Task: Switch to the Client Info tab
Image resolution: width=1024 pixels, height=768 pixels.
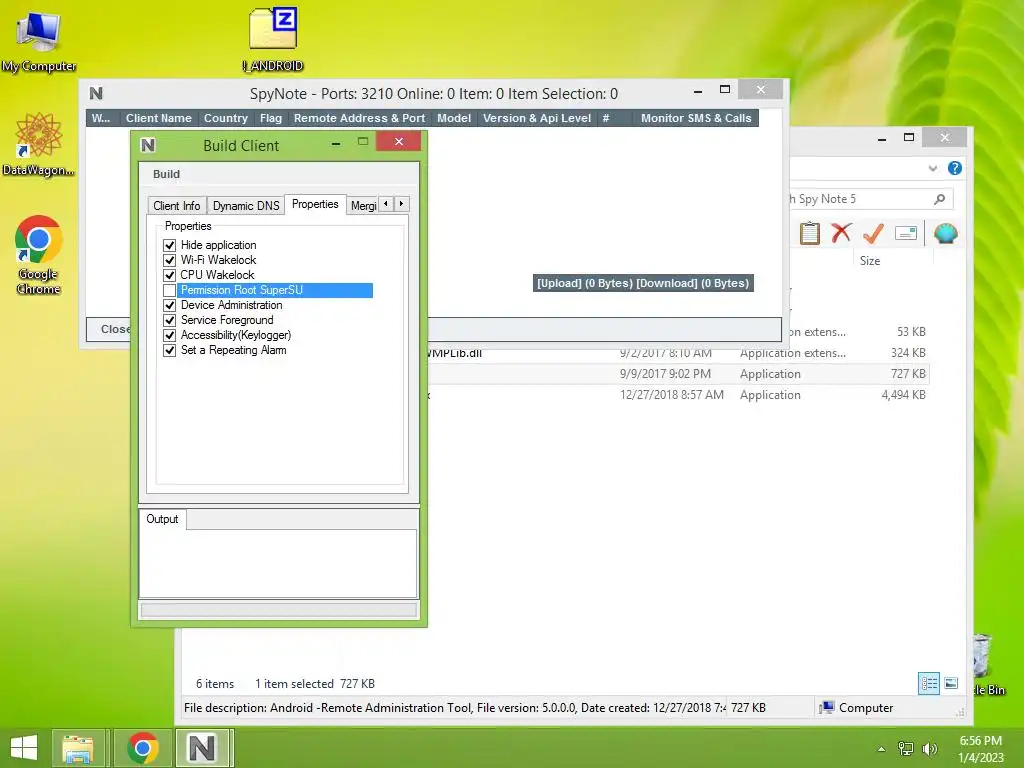Action: point(176,206)
